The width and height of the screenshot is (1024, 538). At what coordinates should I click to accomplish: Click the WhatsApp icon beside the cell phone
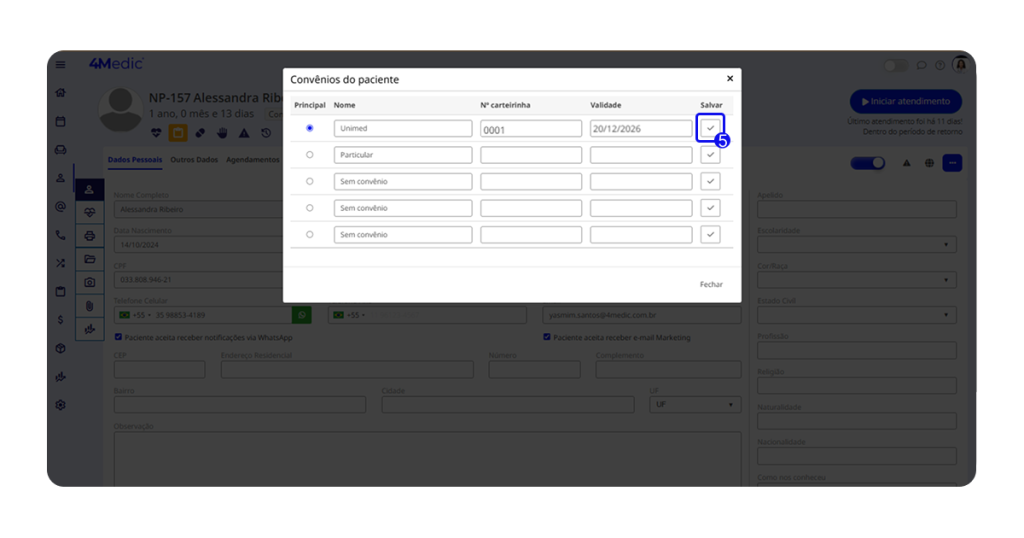click(301, 315)
